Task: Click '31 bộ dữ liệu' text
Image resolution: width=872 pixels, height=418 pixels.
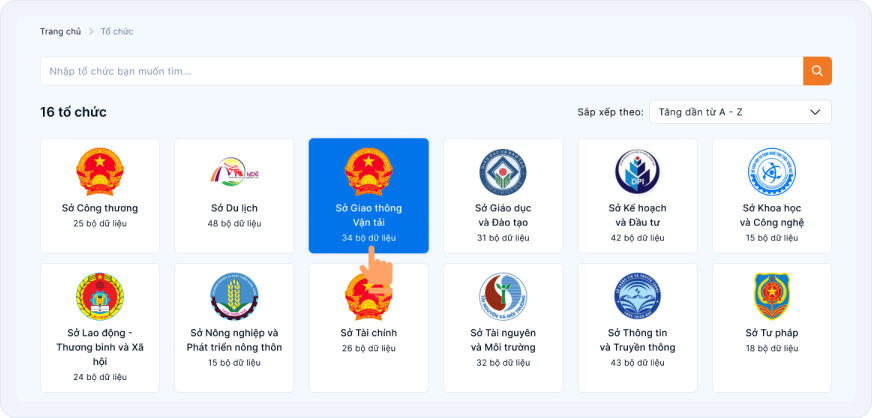Action: click(x=503, y=238)
